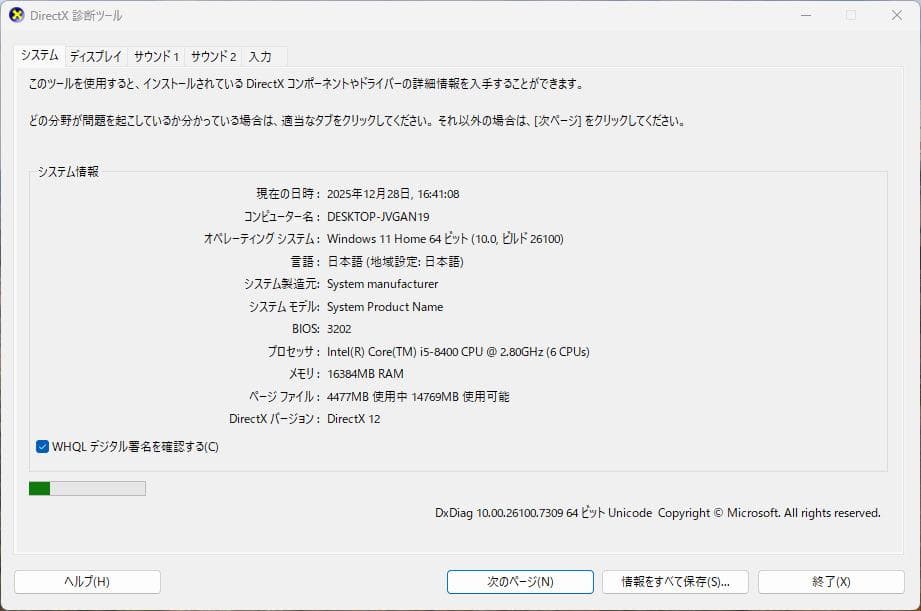Click the Windows 11 Home 64 ビット value
This screenshot has height=611, width=921.
coord(445,239)
